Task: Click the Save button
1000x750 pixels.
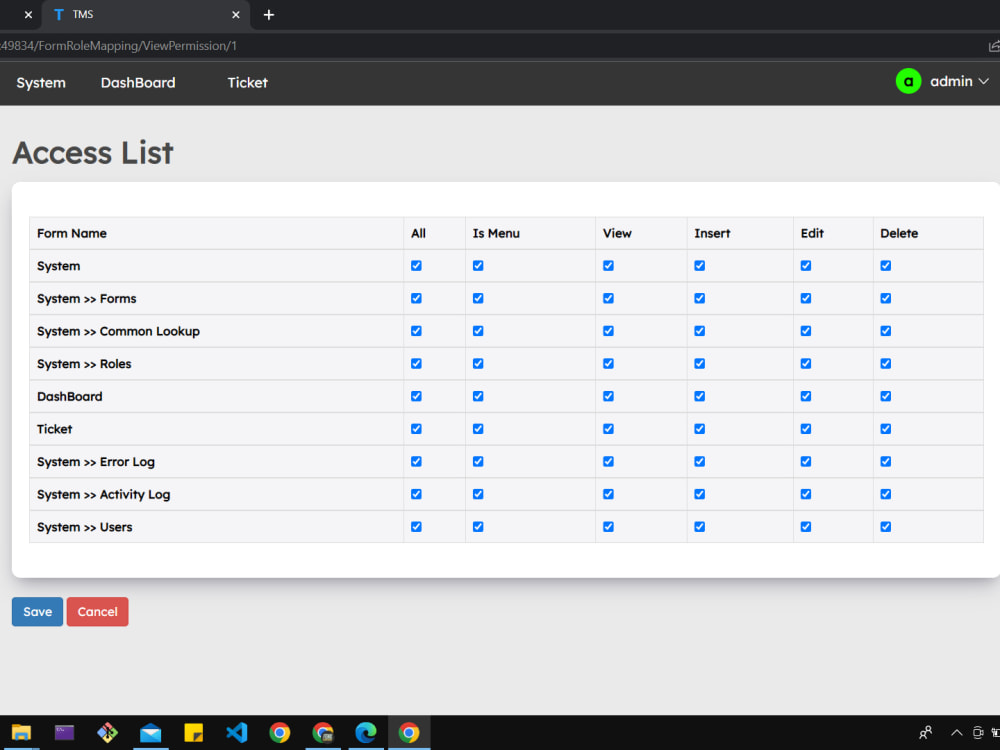Action: tap(38, 612)
